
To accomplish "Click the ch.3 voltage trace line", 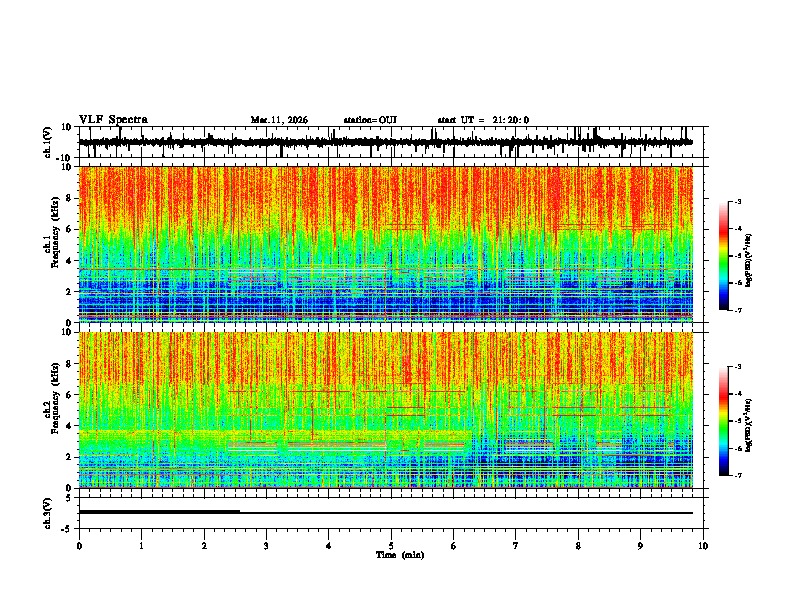I will (385, 513).
